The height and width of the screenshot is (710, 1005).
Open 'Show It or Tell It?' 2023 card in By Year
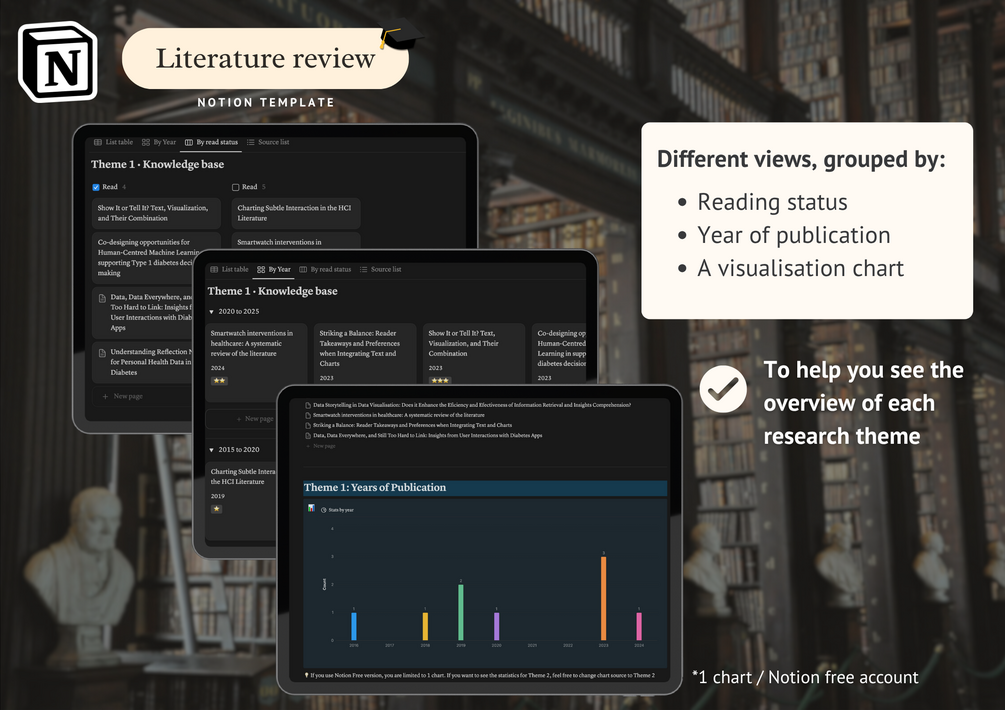point(474,354)
